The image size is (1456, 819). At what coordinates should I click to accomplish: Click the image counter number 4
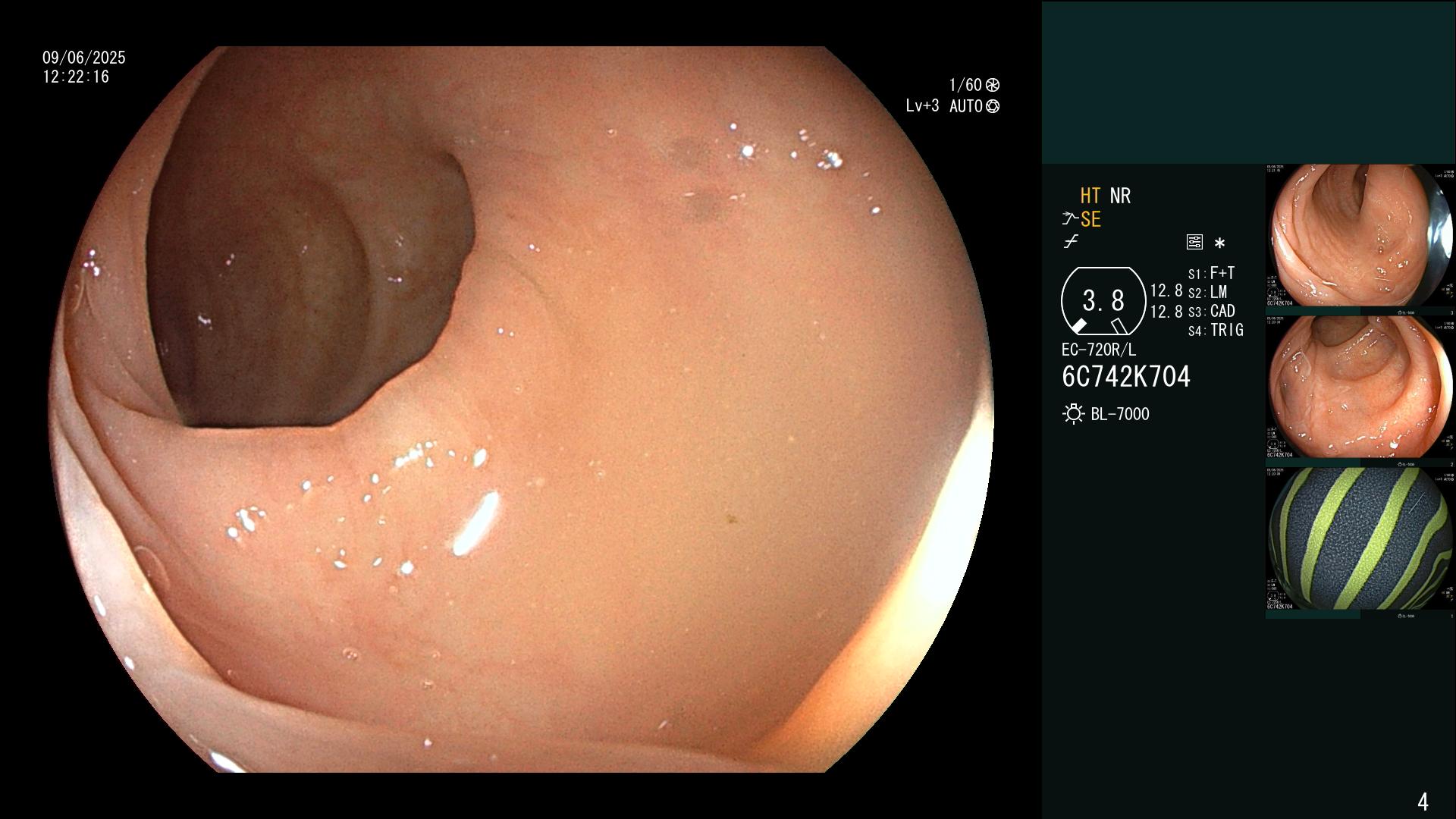(x=1423, y=802)
